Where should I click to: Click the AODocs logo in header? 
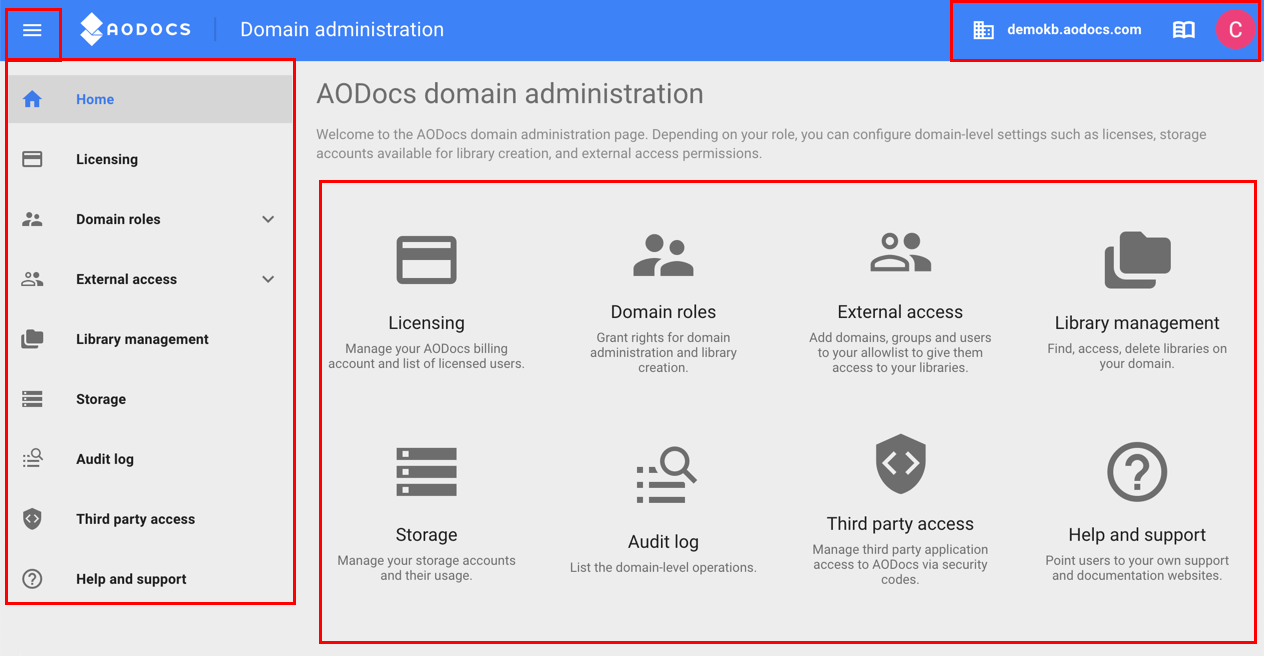click(x=135, y=30)
